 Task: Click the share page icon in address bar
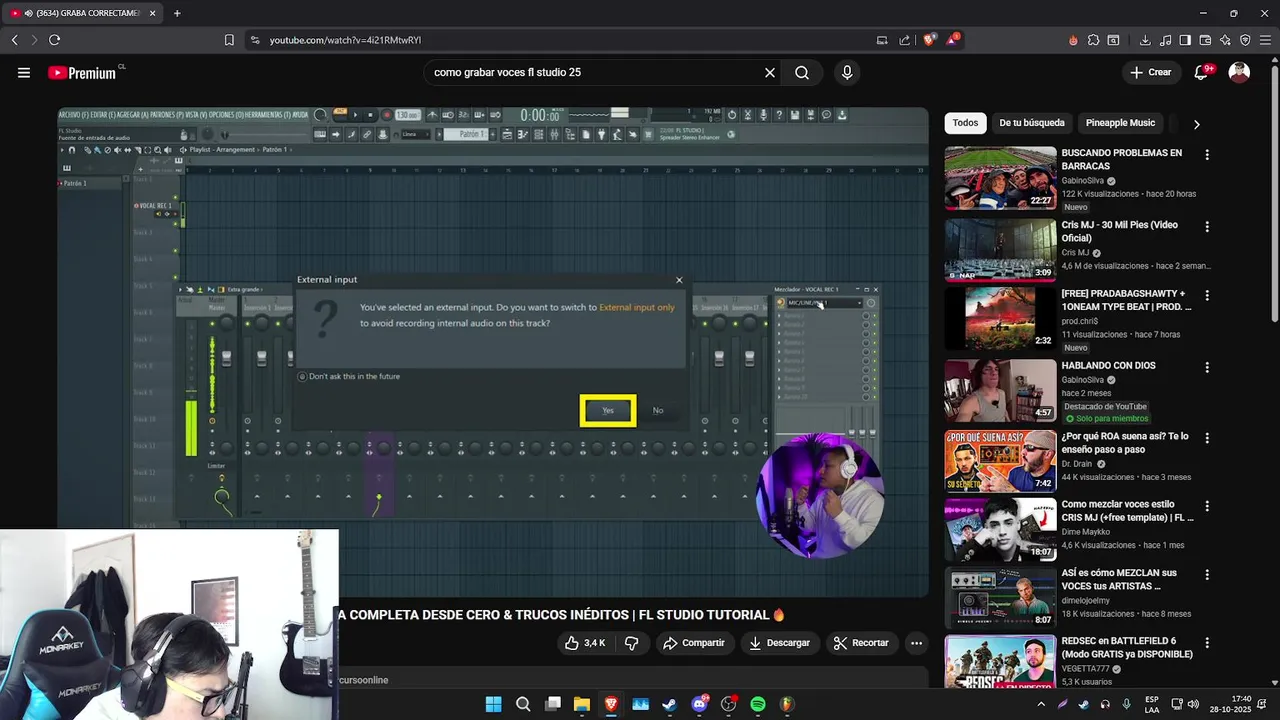(905, 40)
